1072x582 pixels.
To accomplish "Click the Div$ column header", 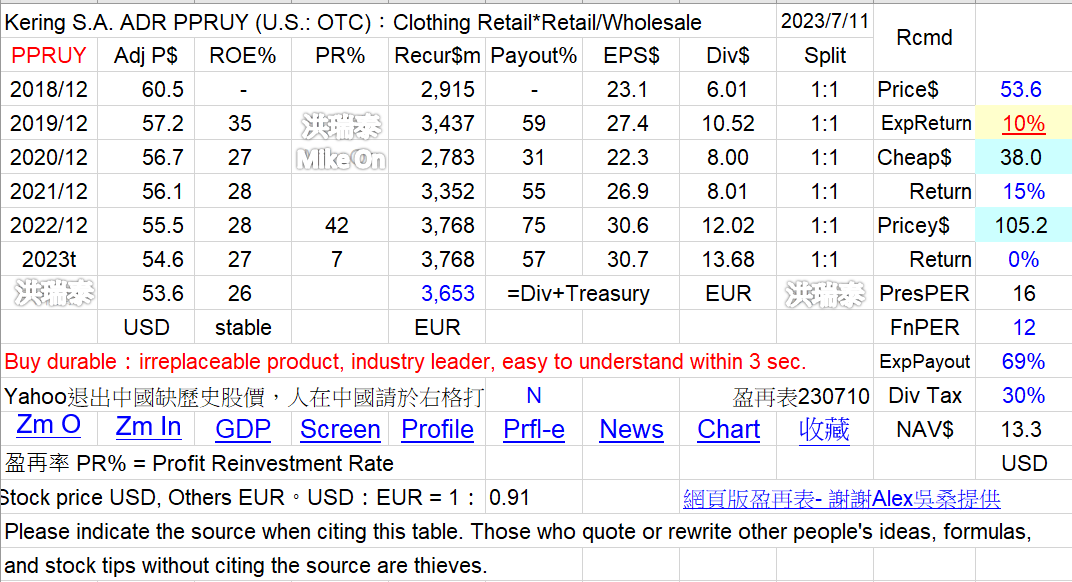I will 728,55.
